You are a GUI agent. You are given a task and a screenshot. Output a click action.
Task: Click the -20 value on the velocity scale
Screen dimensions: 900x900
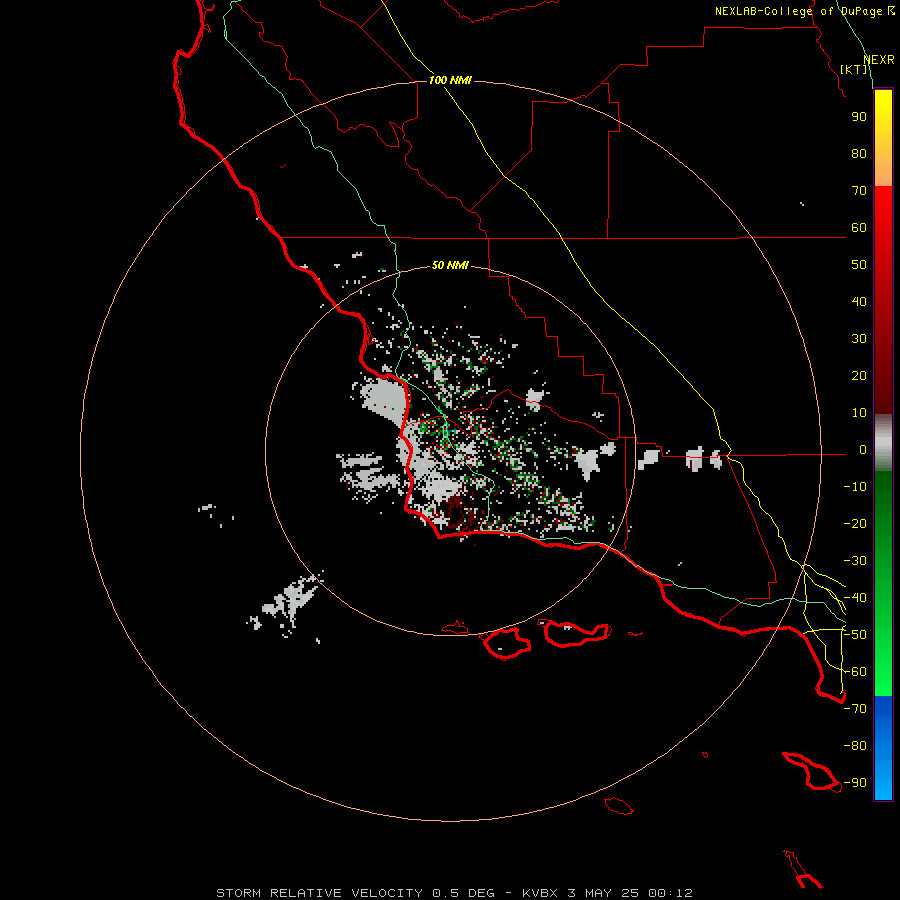click(855, 524)
